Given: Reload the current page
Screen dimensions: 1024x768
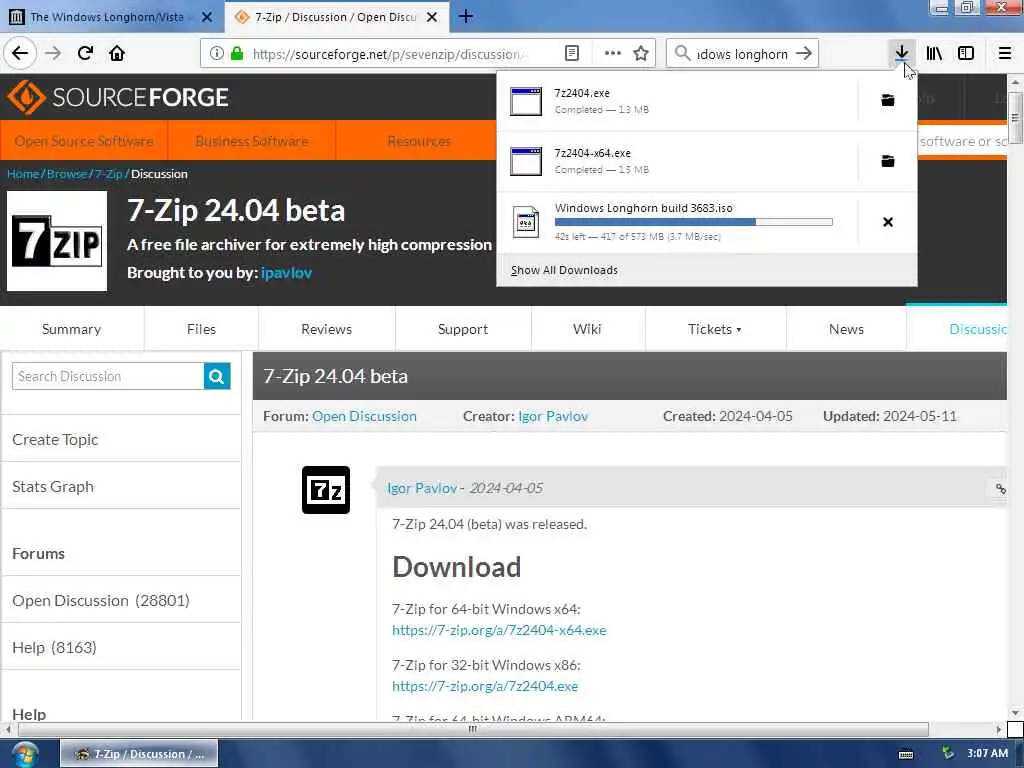Looking at the screenshot, I should click(85, 53).
